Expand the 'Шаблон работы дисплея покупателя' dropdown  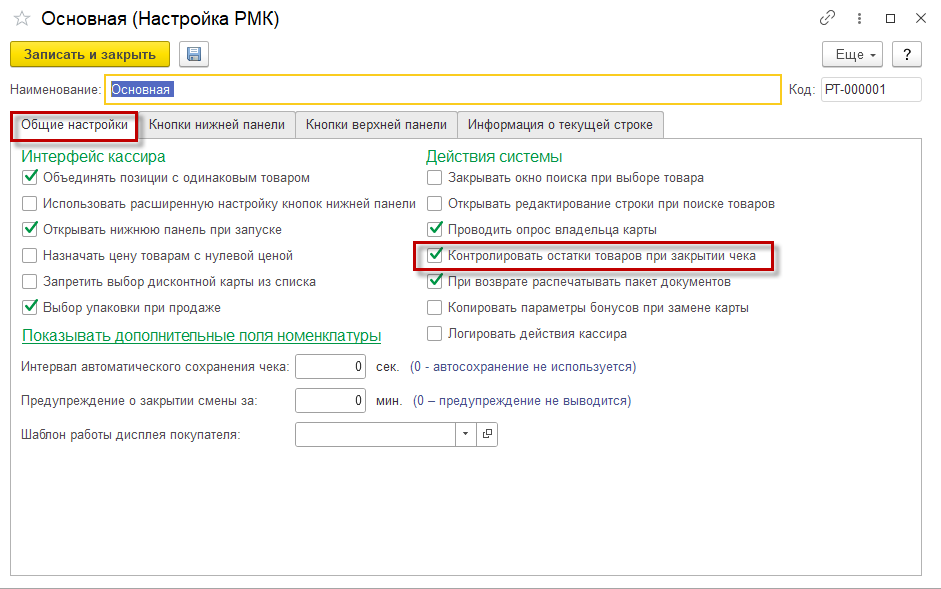click(x=467, y=434)
